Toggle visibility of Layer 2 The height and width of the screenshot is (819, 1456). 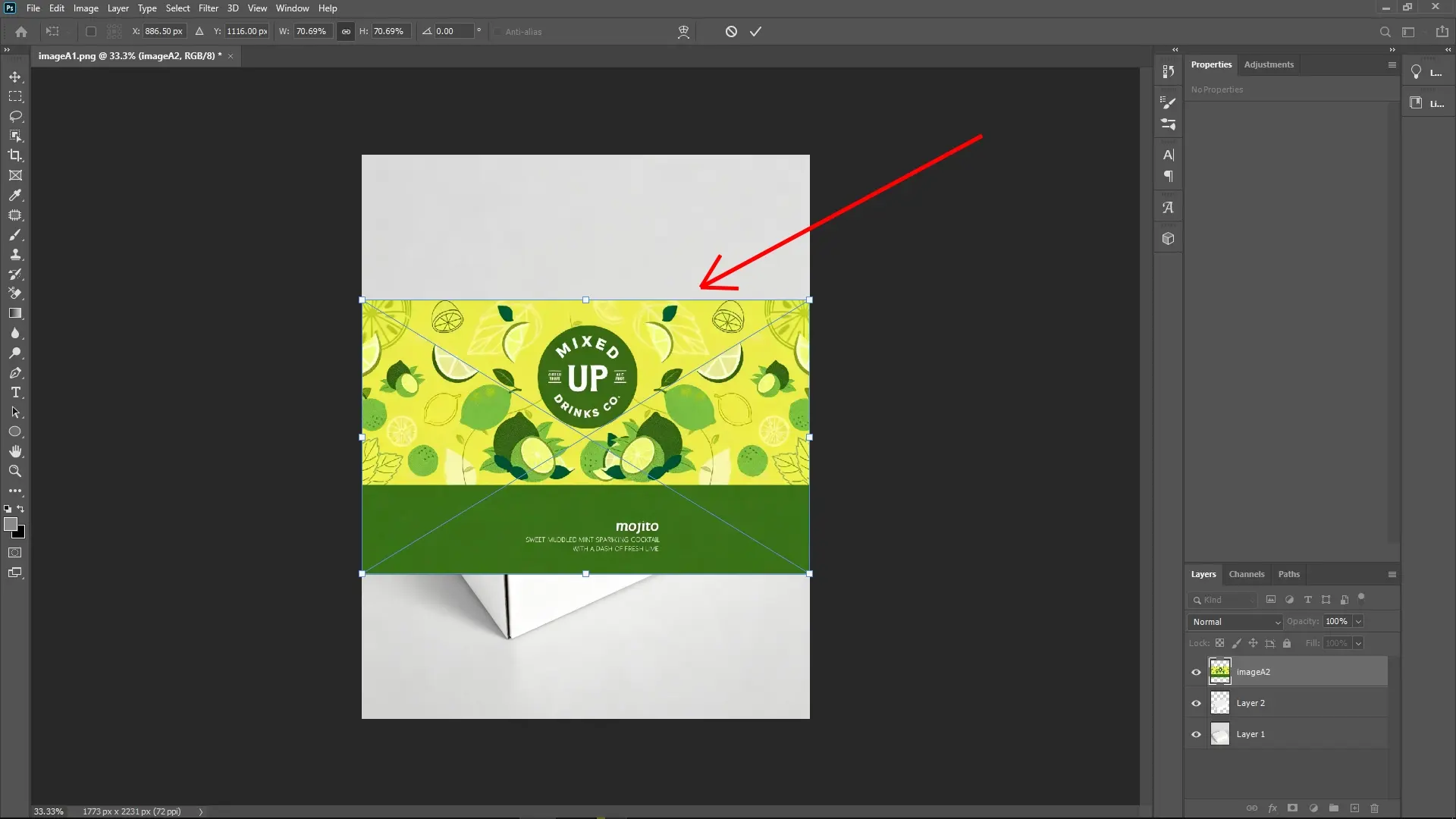[1195, 703]
